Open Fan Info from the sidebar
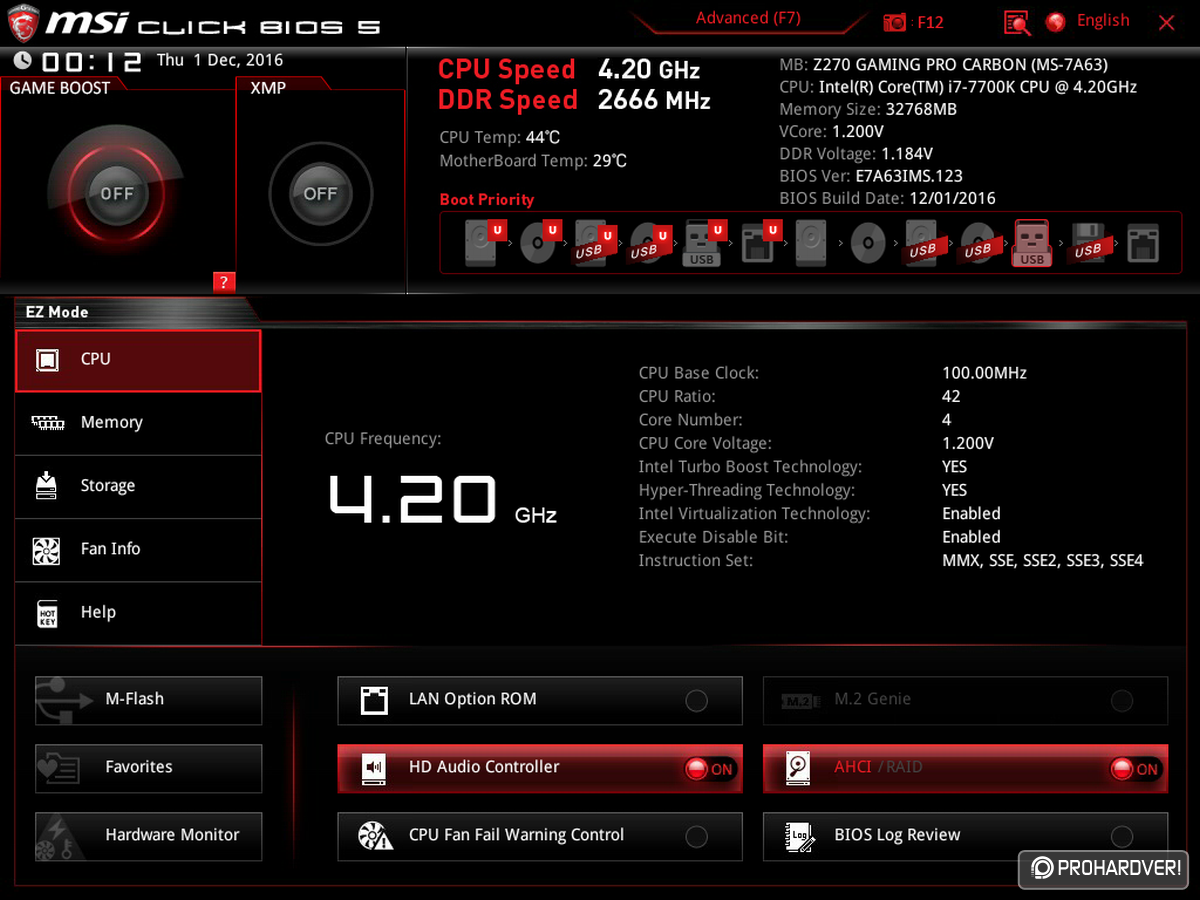This screenshot has height=900, width=1200. [138, 549]
